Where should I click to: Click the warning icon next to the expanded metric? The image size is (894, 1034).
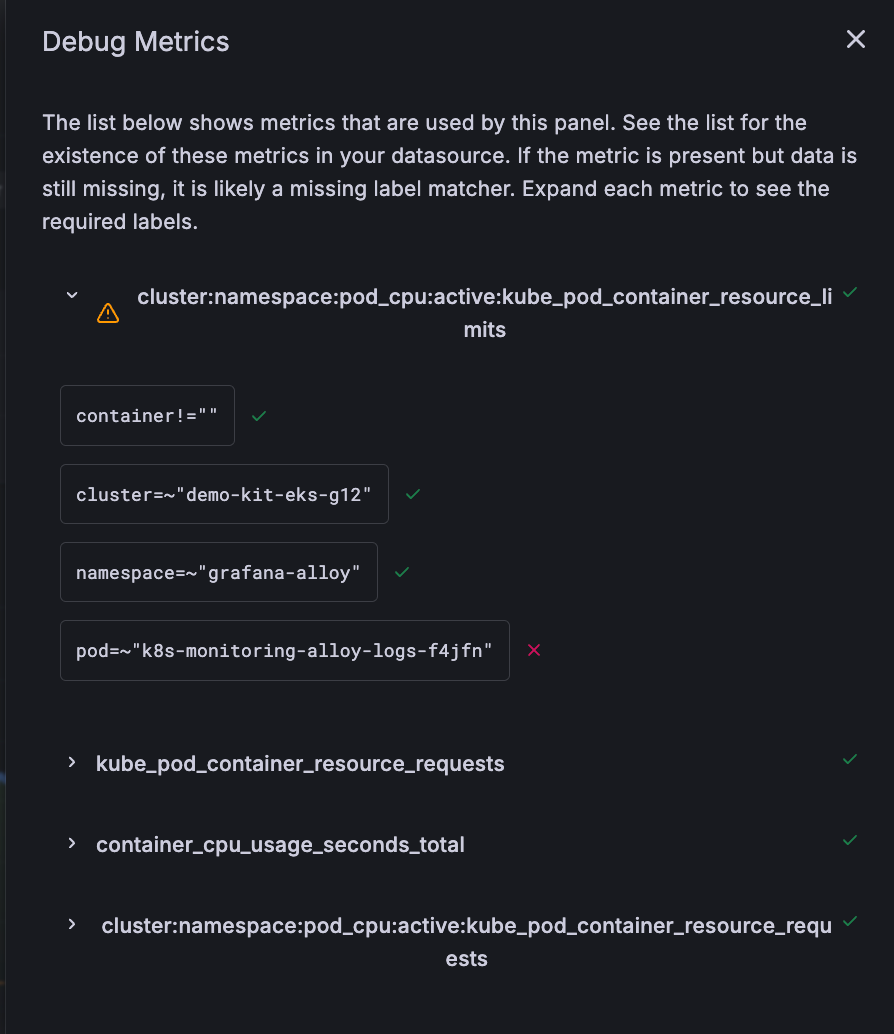107,313
